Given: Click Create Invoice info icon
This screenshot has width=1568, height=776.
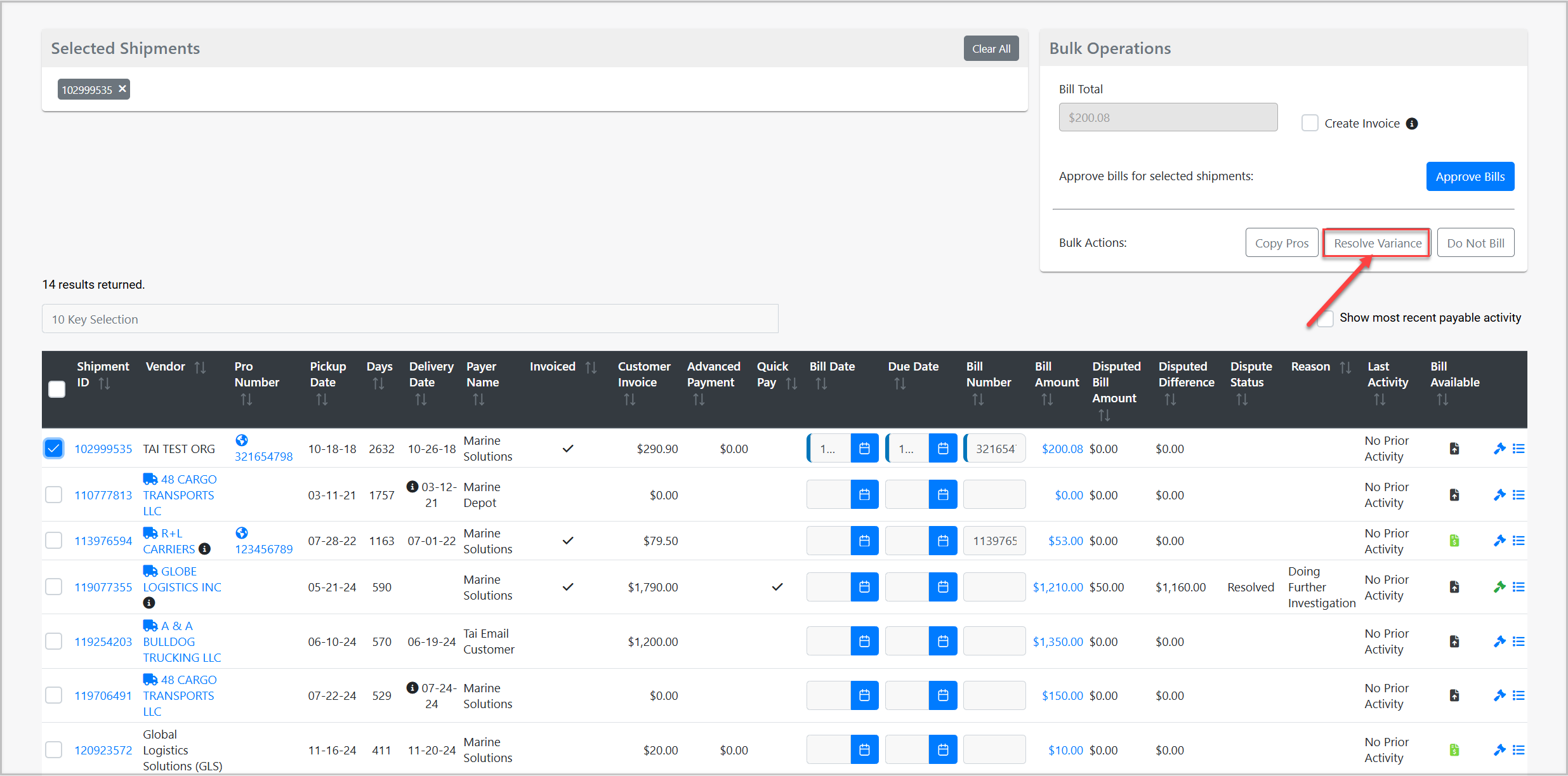Looking at the screenshot, I should (x=1412, y=124).
